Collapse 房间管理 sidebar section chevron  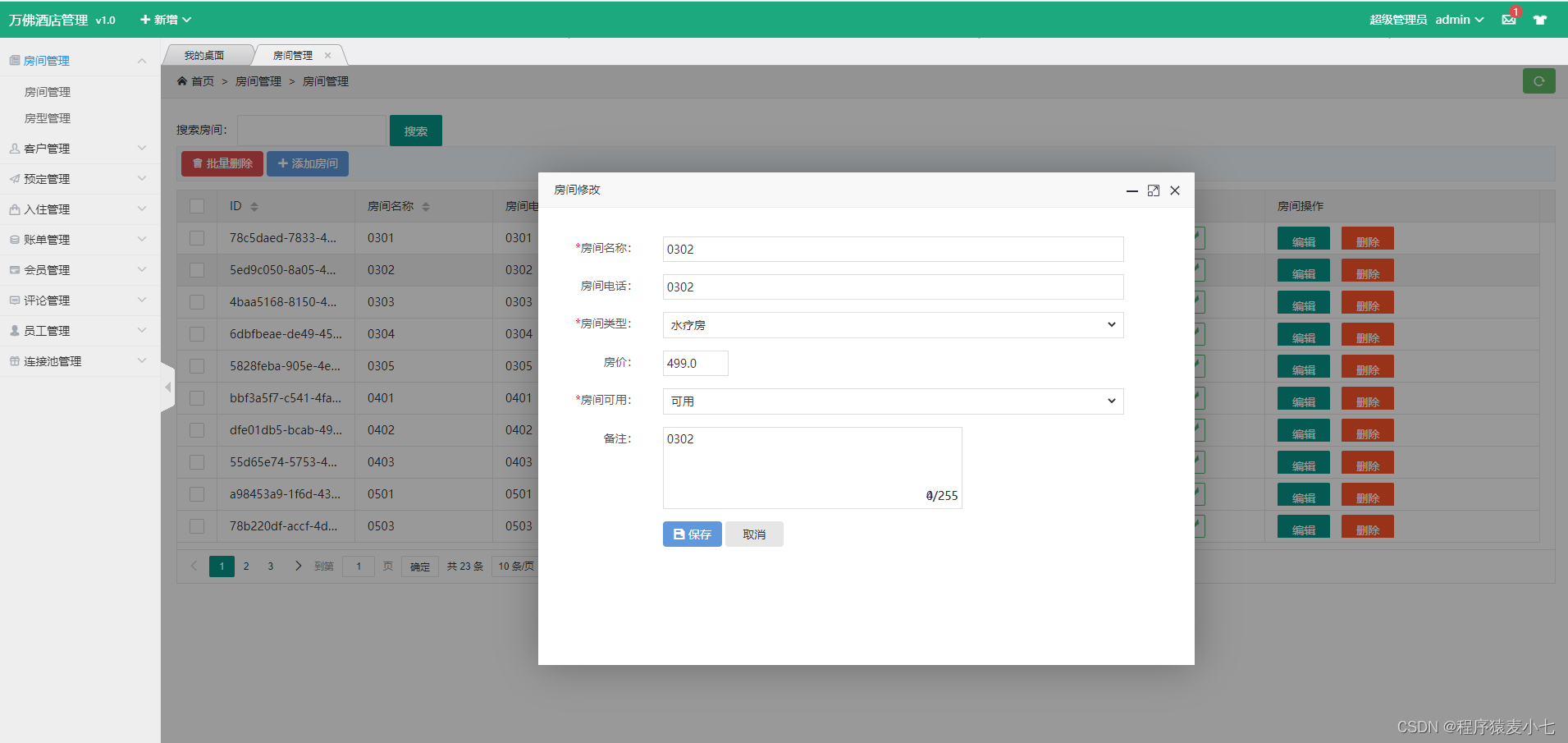point(142,61)
